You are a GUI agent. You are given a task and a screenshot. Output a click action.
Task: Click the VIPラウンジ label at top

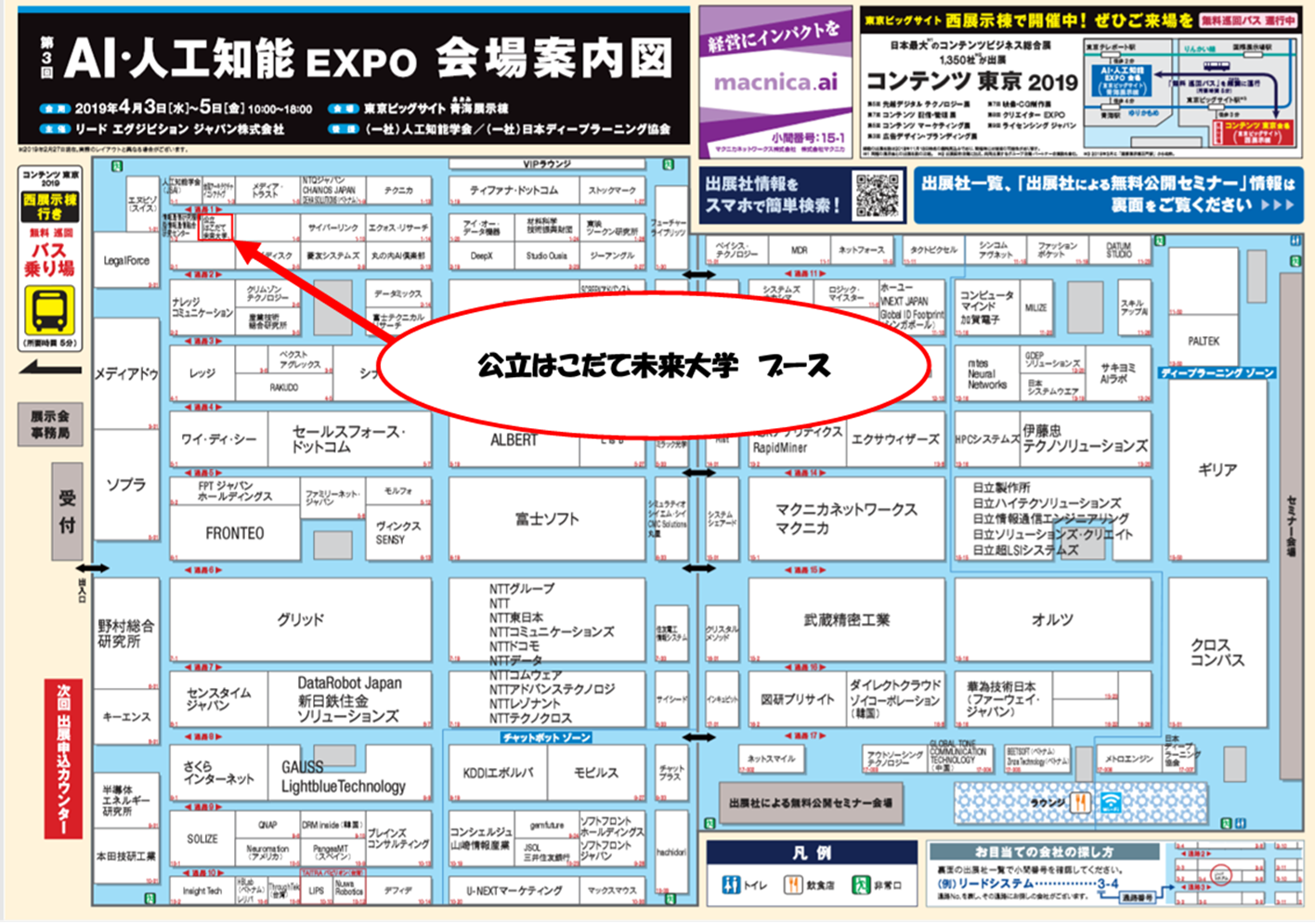click(x=546, y=164)
